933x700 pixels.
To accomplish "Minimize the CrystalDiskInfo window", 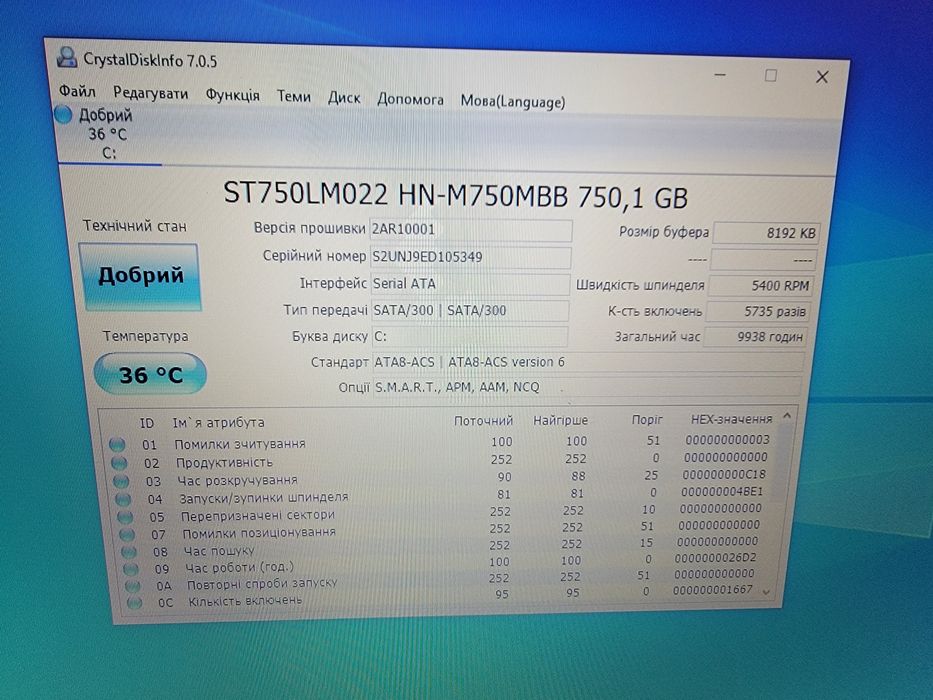I will pos(720,74).
